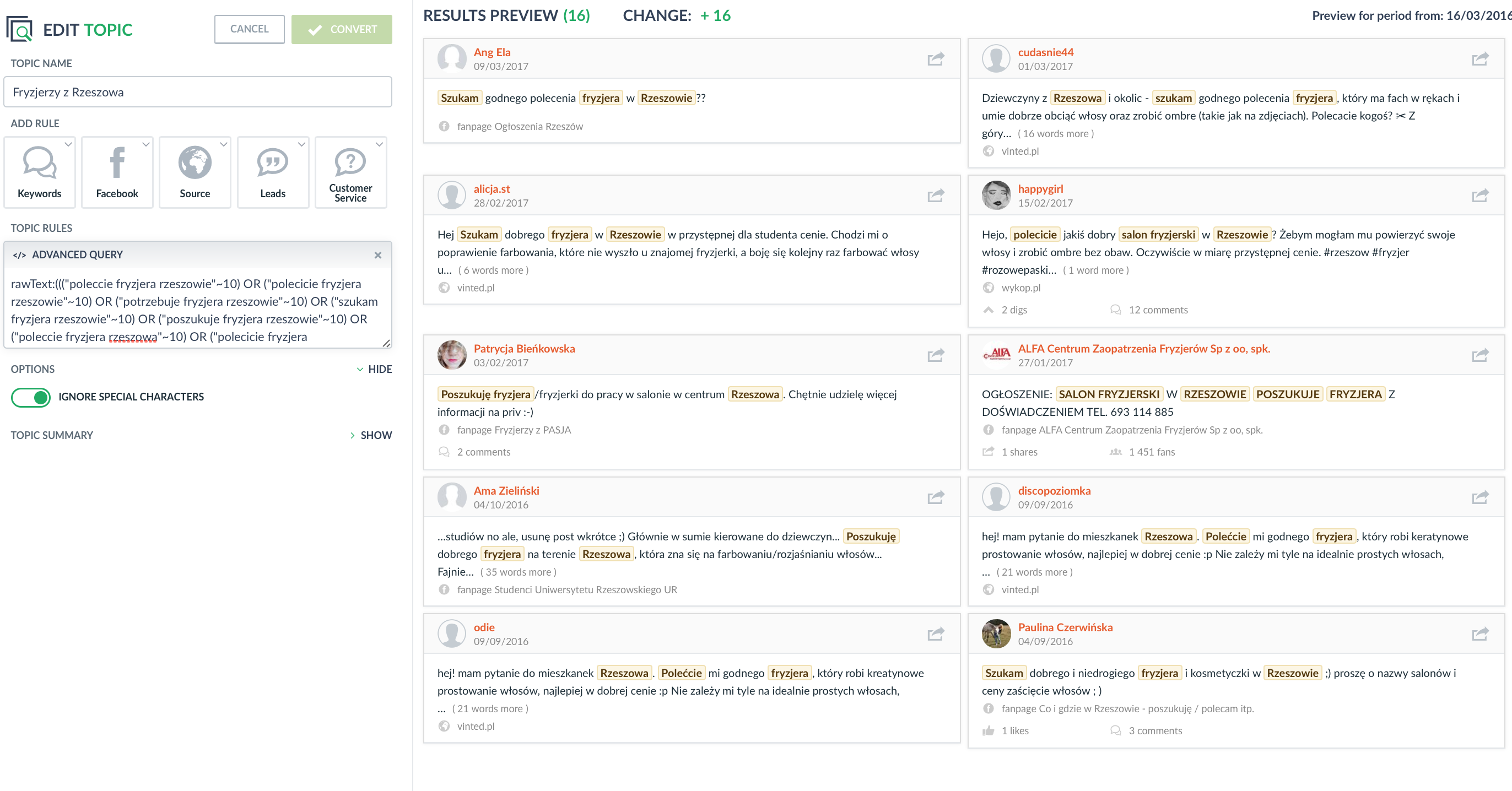Select the Source globe rule icon
1512x791 pixels.
(x=195, y=163)
